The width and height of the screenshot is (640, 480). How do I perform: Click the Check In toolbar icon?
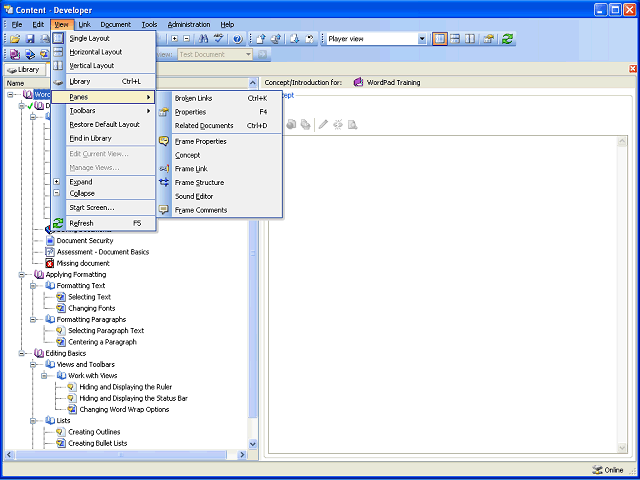tap(261, 39)
